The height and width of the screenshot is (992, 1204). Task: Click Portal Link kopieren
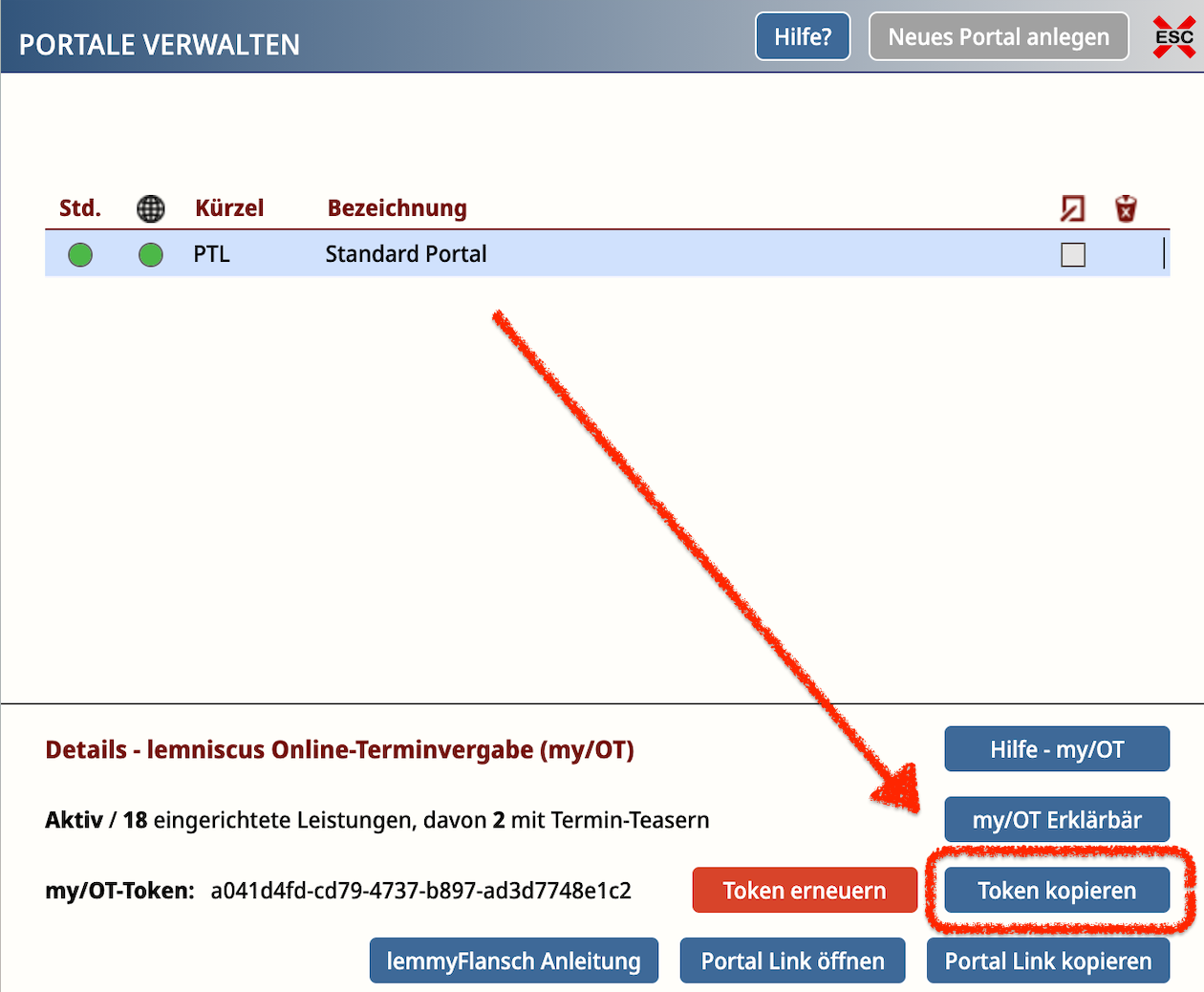1048,960
